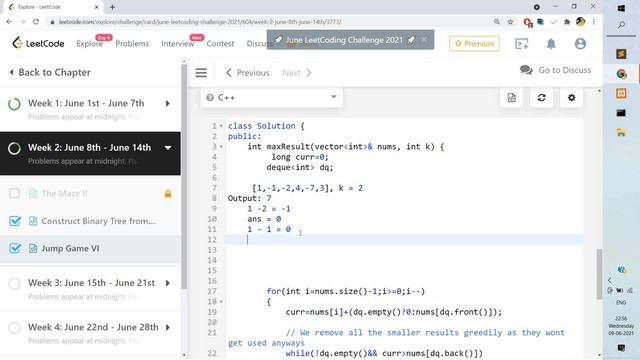Screen dimensions: 640x360
Task: Click the browser address bar URL
Action: (x=200, y=22)
